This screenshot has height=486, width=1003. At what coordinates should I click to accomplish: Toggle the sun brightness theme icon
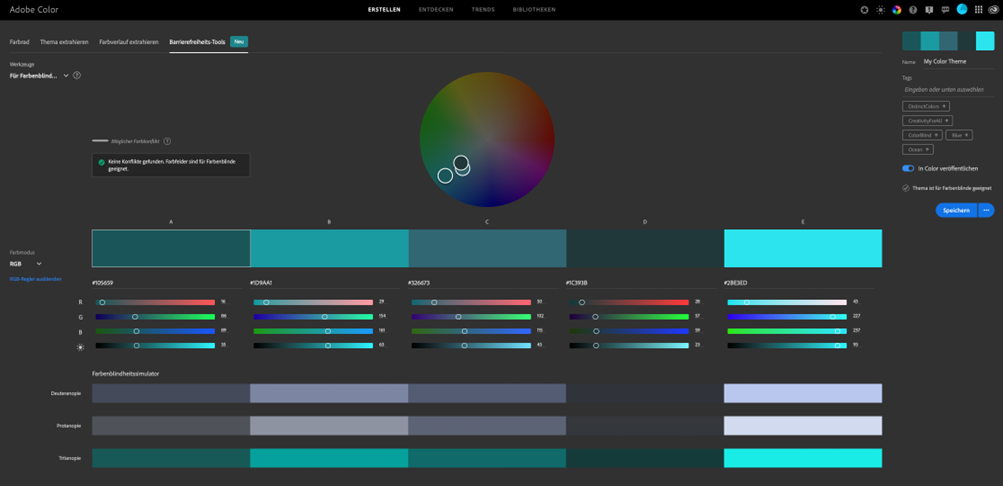(x=881, y=10)
